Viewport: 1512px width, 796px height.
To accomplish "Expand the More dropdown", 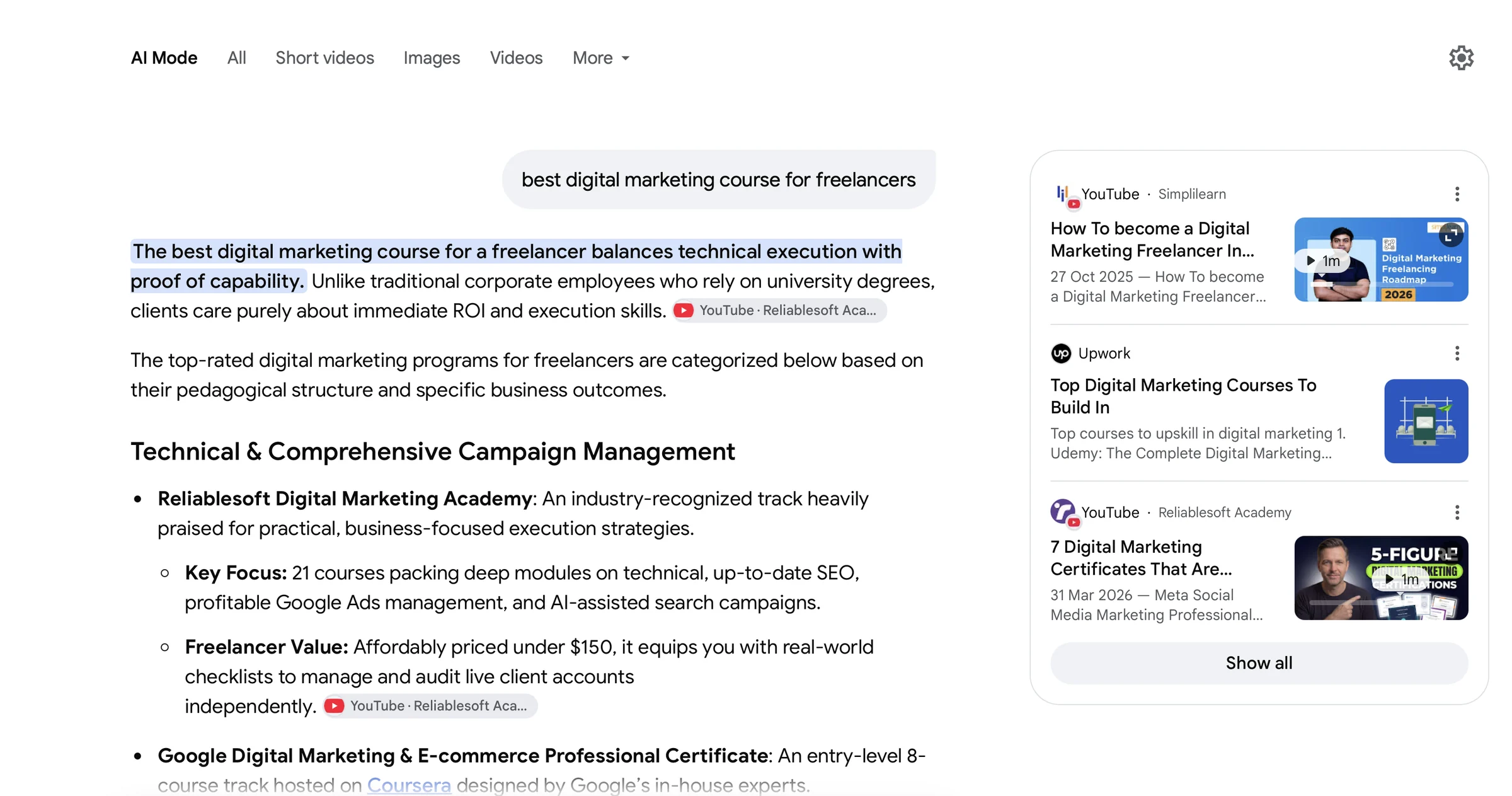I will [x=601, y=58].
